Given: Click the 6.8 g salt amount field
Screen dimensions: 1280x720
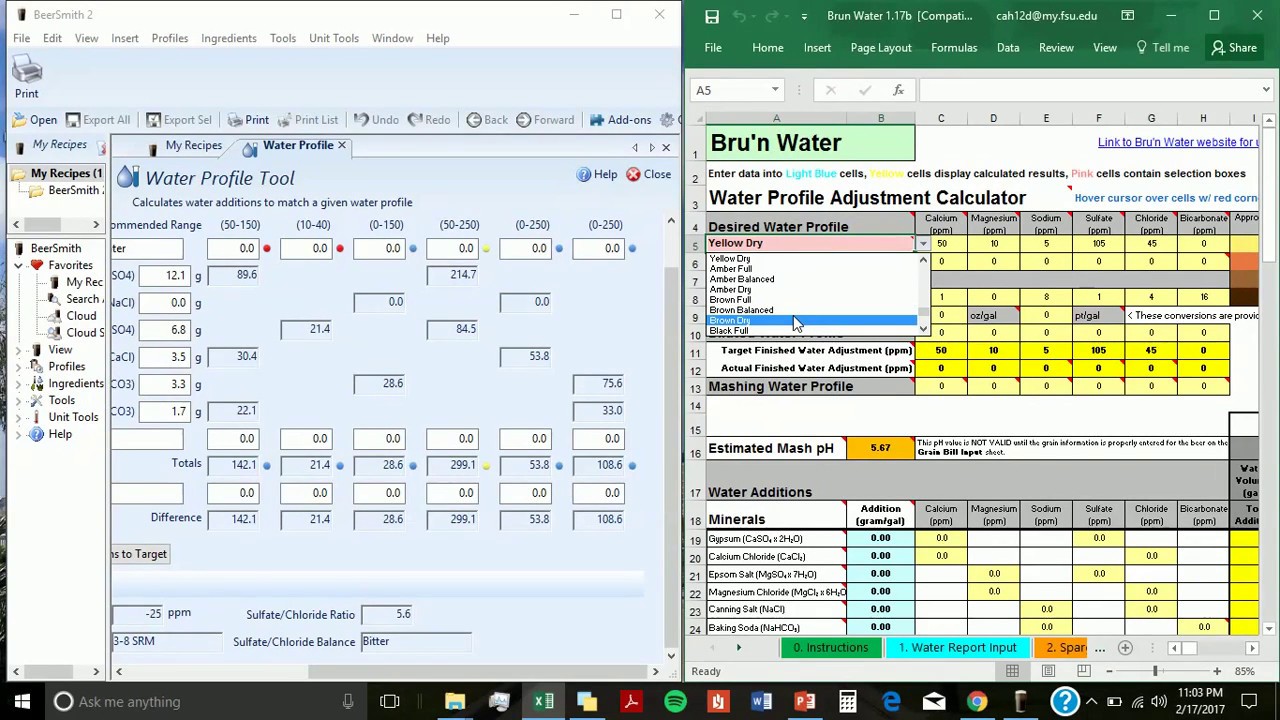Looking at the screenshot, I should [x=162, y=330].
